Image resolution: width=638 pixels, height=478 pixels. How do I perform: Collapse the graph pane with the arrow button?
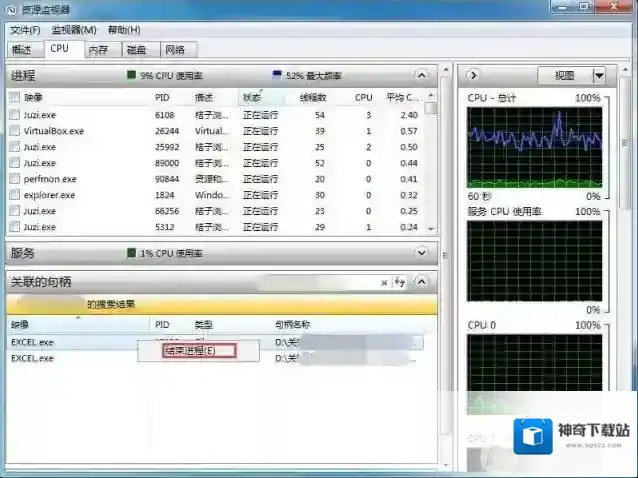473,75
